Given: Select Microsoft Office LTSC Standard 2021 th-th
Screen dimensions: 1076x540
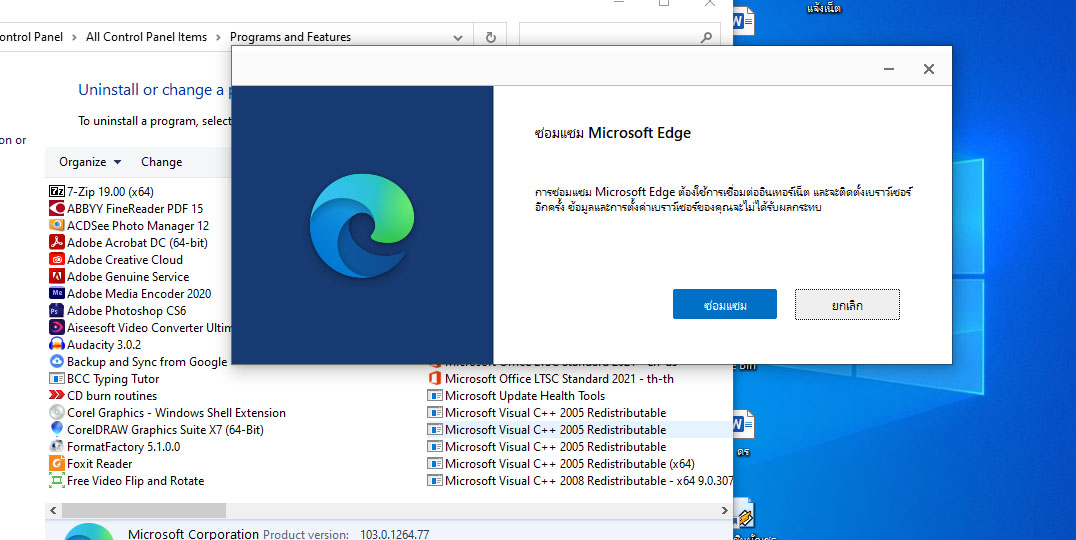Looking at the screenshot, I should pyautogui.click(x=559, y=378).
